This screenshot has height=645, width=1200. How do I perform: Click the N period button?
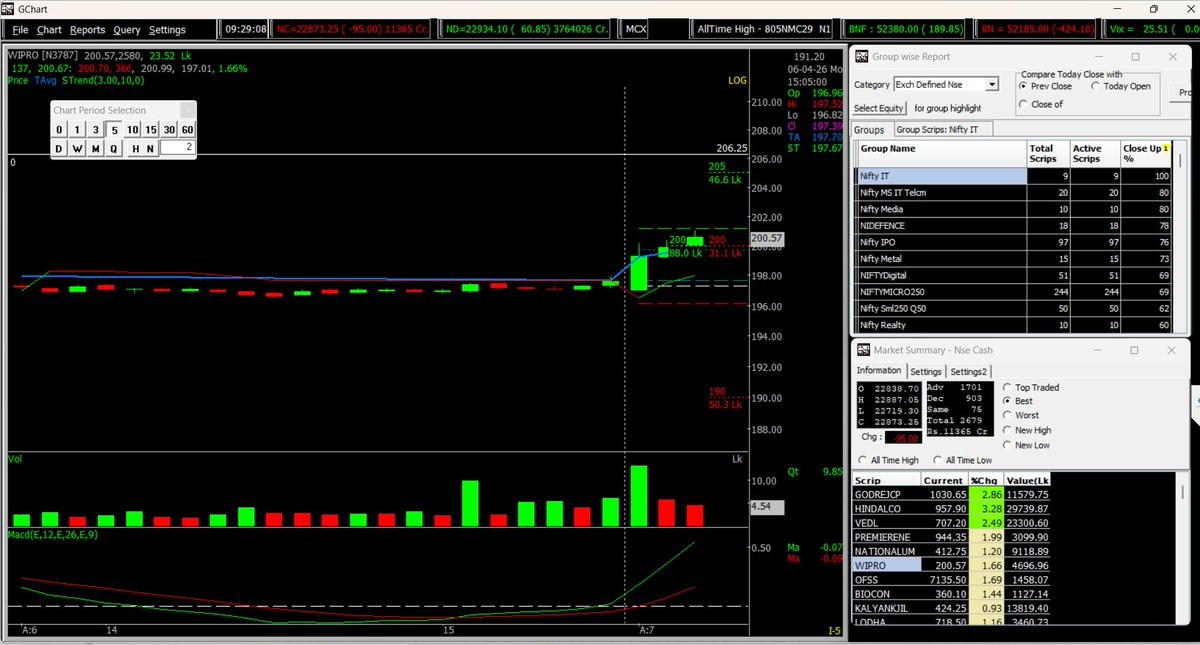[150, 148]
